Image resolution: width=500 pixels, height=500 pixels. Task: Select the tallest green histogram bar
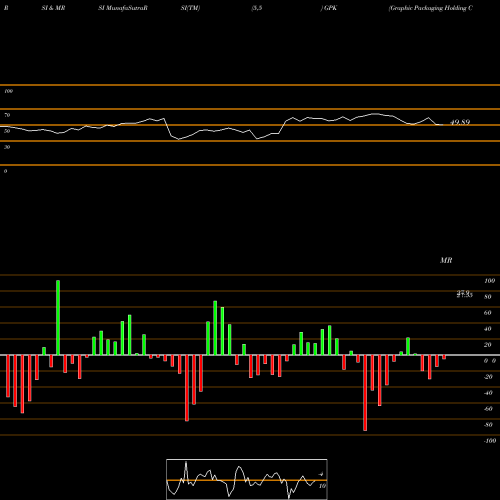point(58,318)
